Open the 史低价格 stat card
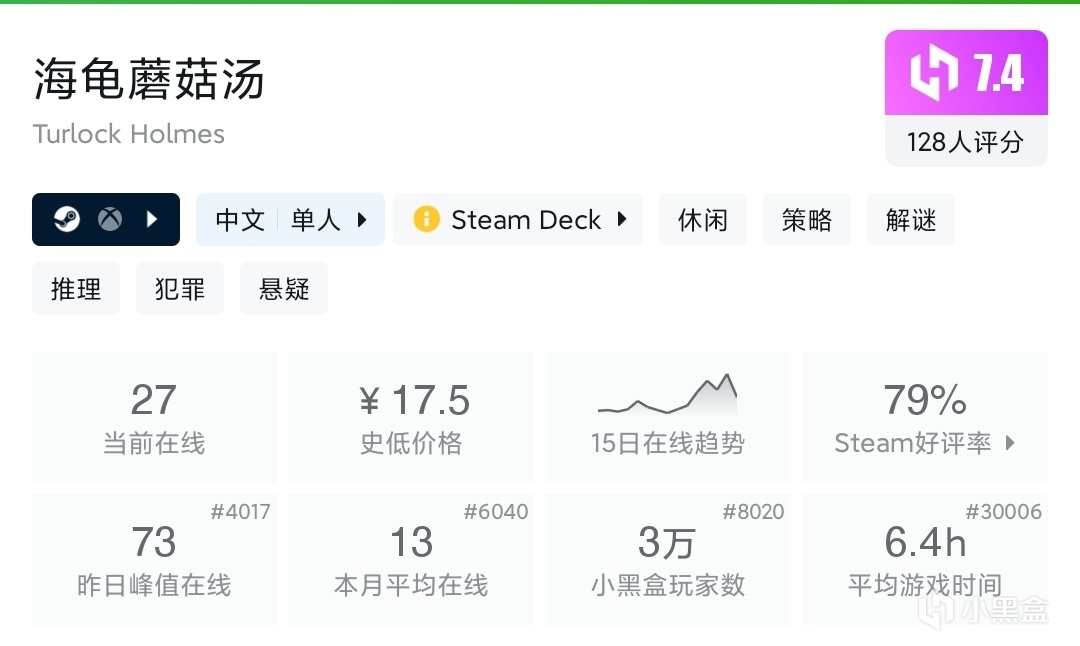The image size is (1080, 646). [x=411, y=417]
